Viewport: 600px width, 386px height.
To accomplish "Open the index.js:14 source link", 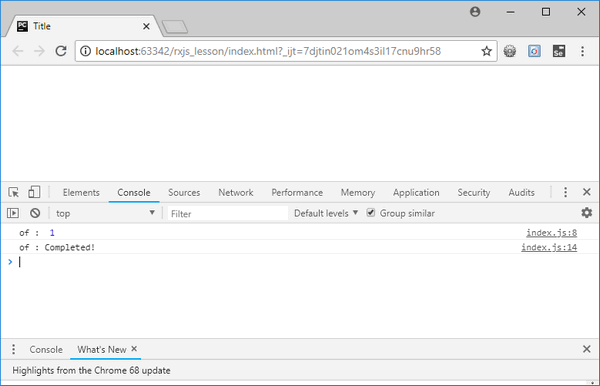I will [549, 247].
